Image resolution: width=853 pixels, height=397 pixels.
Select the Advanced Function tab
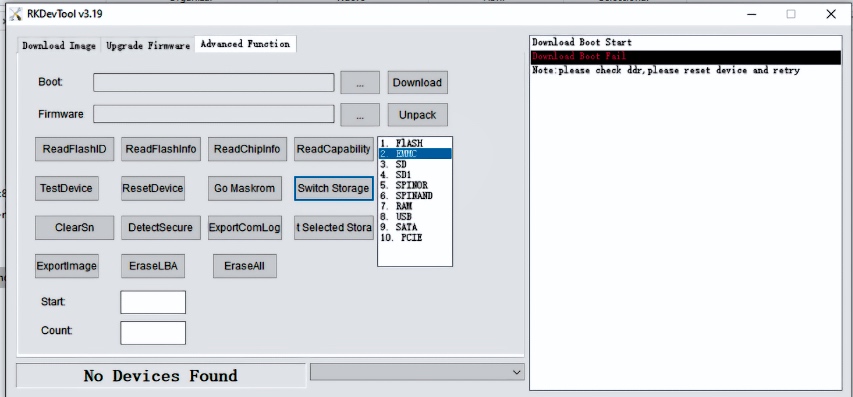[245, 44]
